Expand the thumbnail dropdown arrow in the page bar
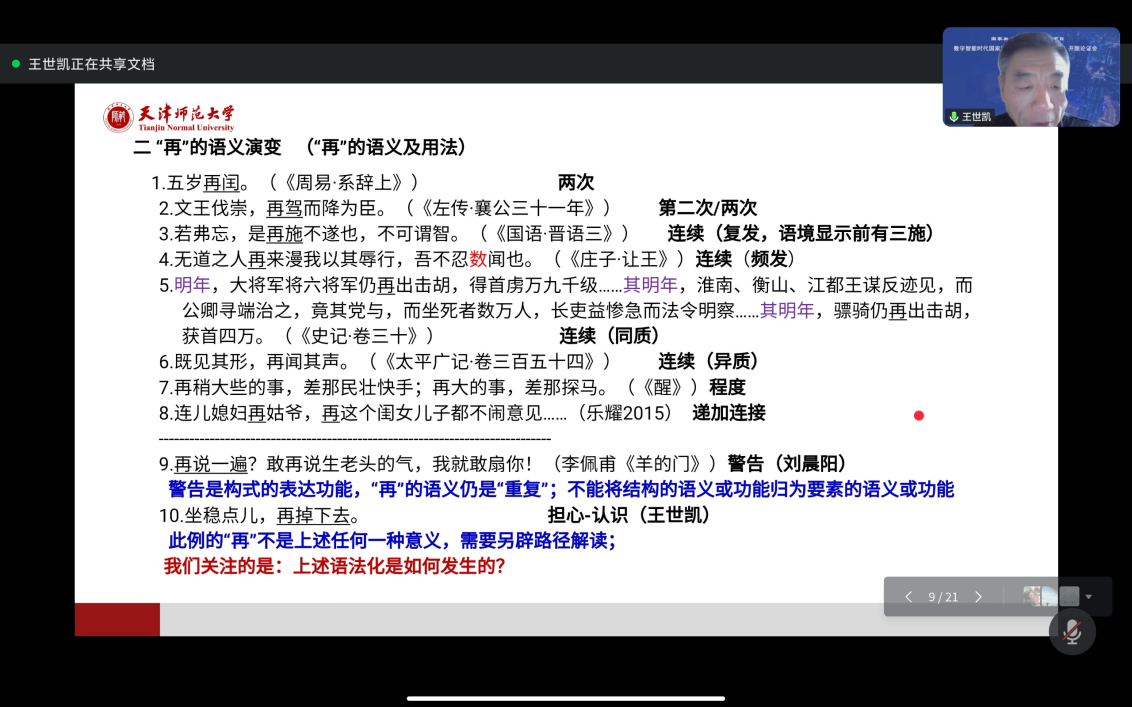Image resolution: width=1132 pixels, height=707 pixels. (x=1089, y=597)
